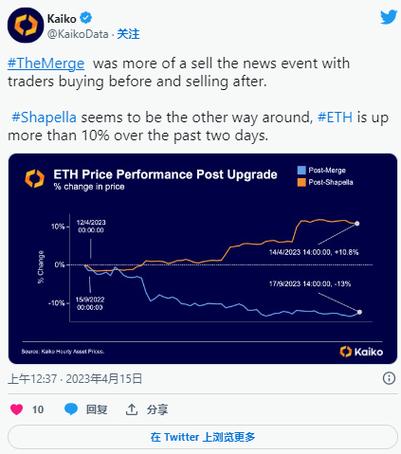The width and height of the screenshot is (401, 454).
Task: Click the Kaiko logo in chart header
Action: click(35, 179)
